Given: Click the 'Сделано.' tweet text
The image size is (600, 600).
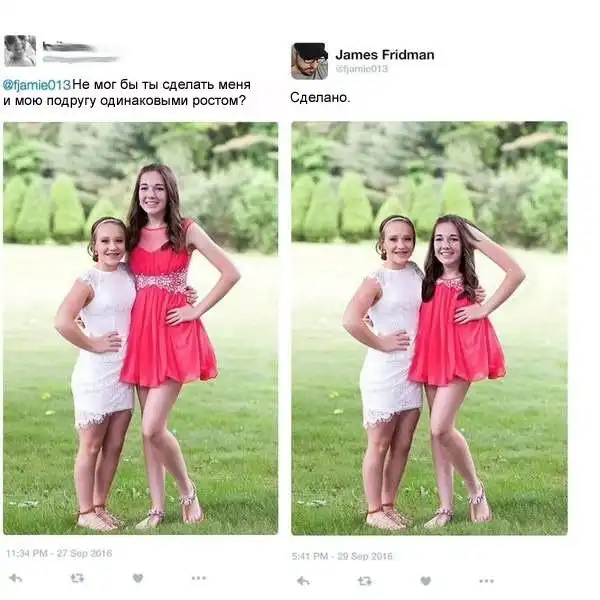Looking at the screenshot, I should point(320,98).
